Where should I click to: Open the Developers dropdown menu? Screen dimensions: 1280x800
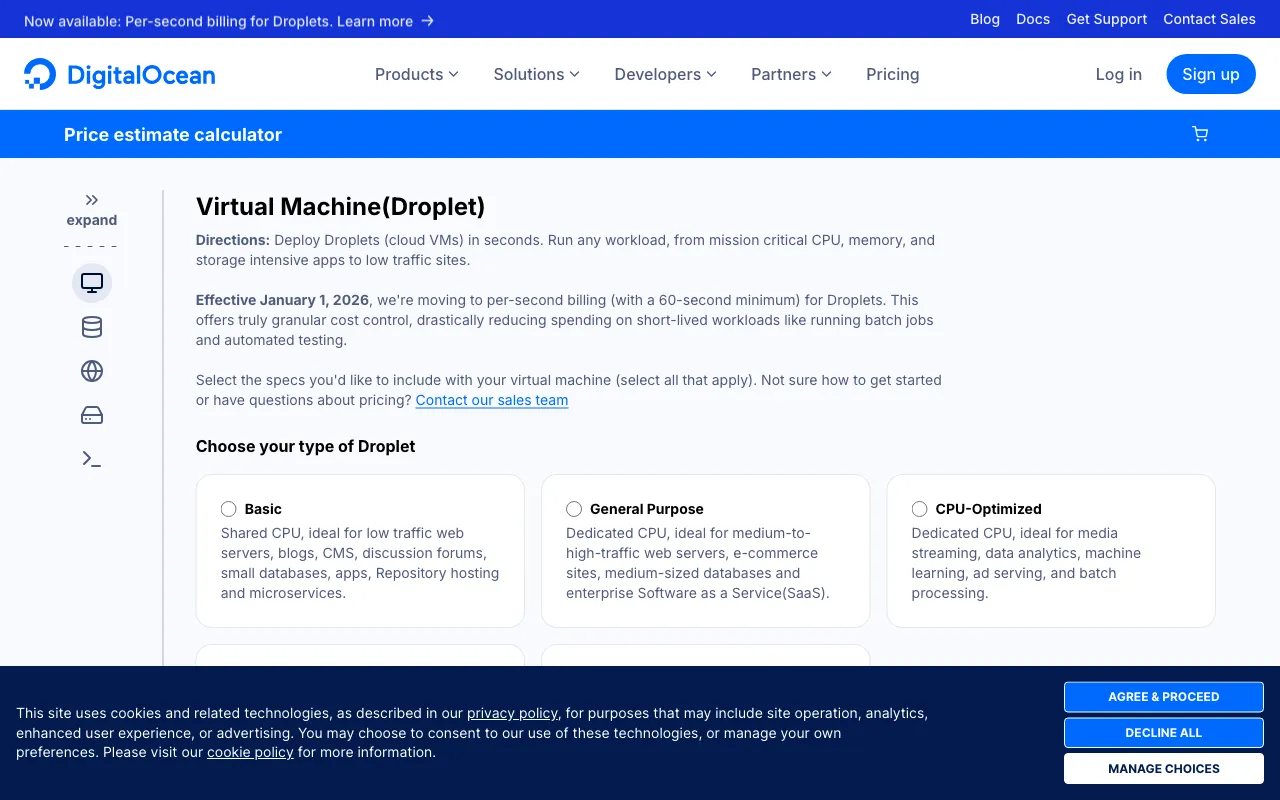pos(666,74)
